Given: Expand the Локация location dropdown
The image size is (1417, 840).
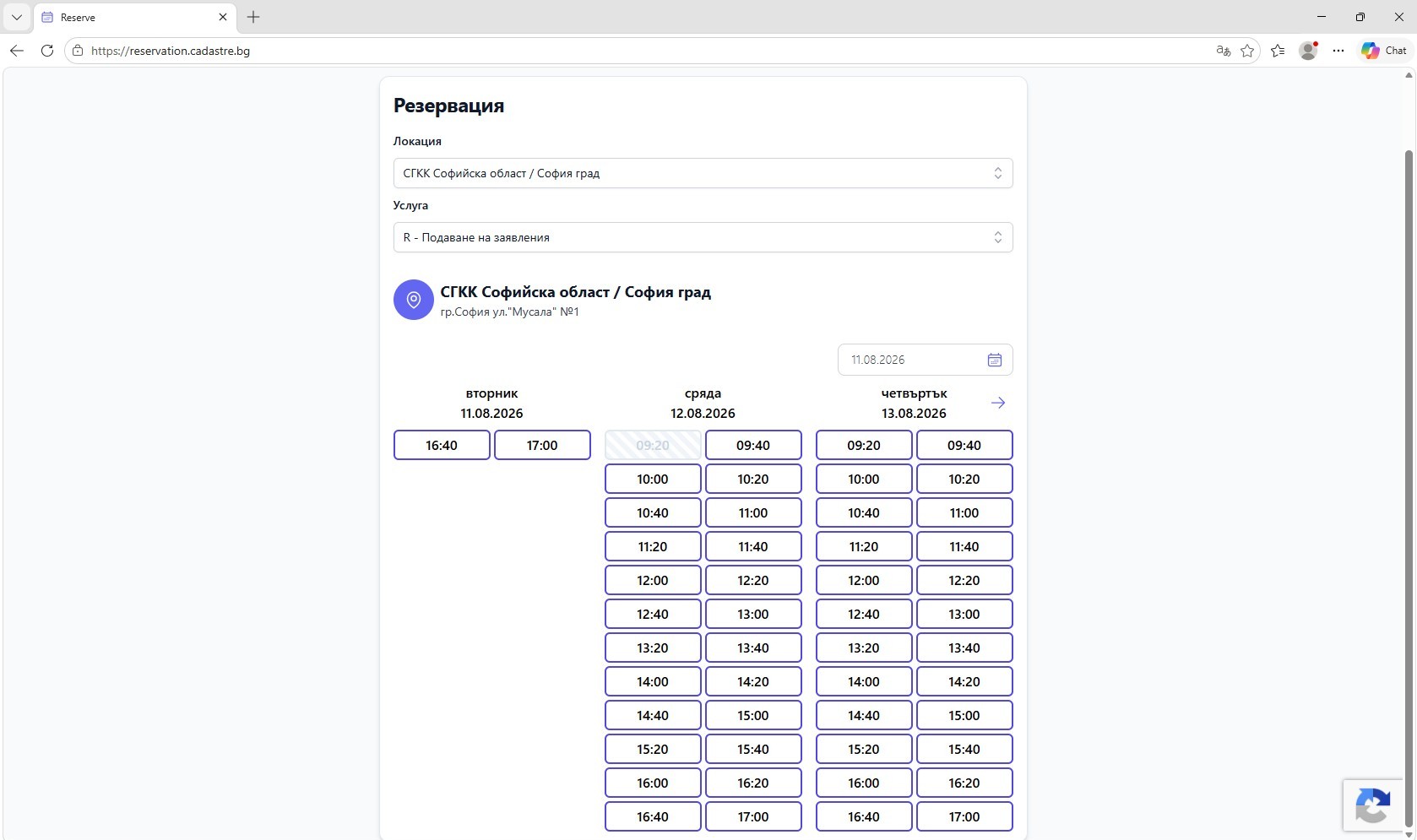Looking at the screenshot, I should pos(703,173).
